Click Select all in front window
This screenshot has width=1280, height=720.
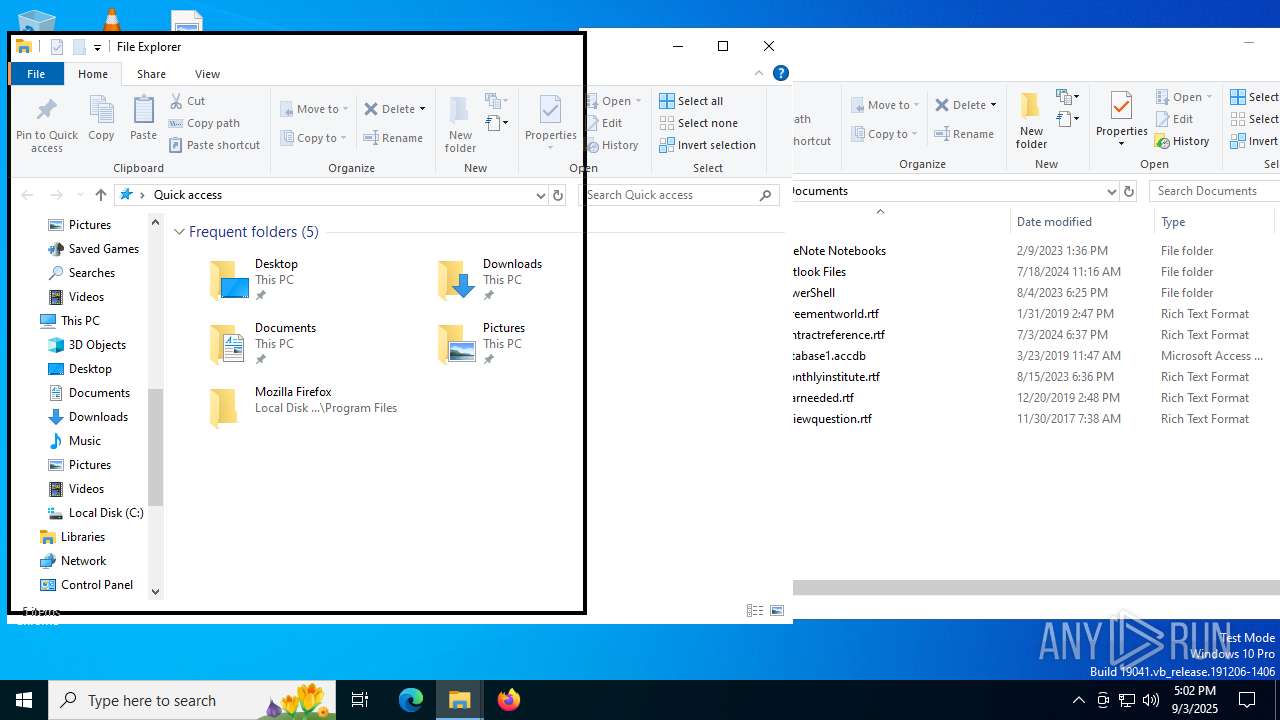pyautogui.click(x=691, y=101)
